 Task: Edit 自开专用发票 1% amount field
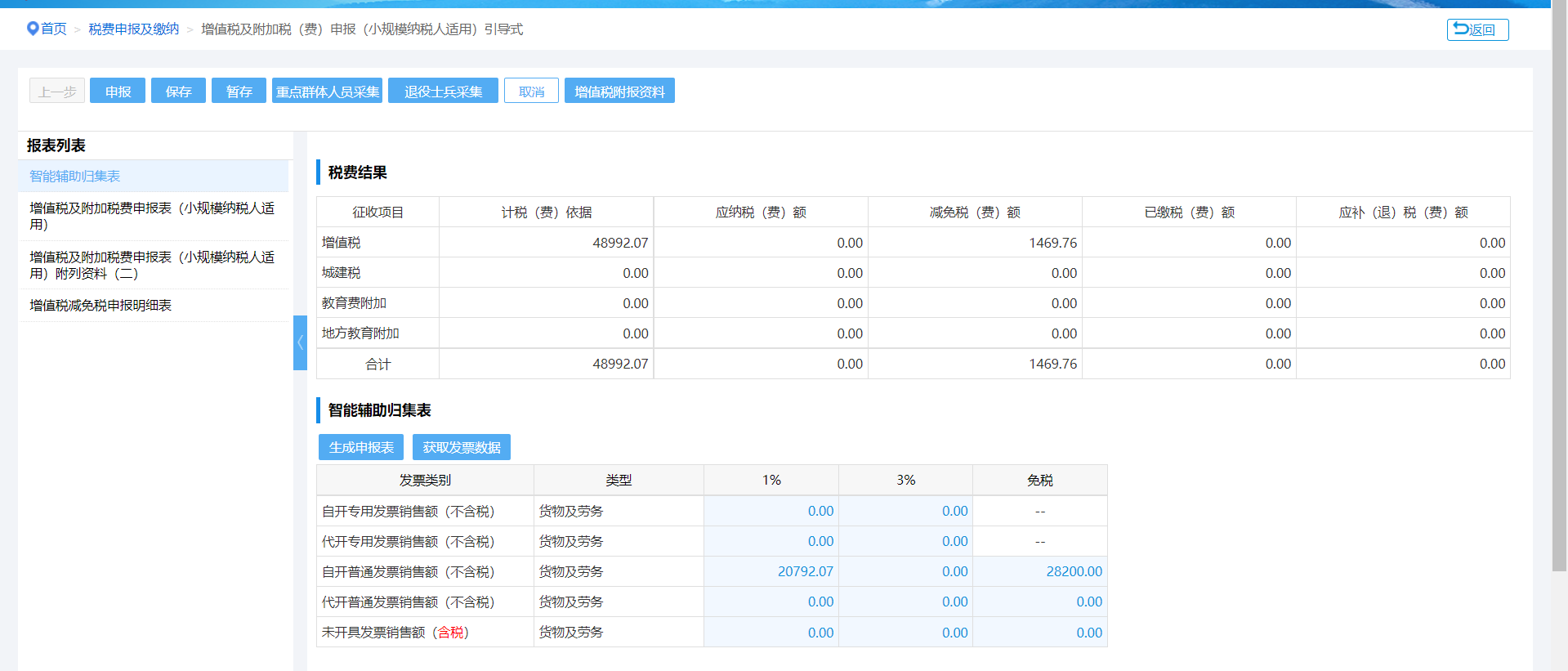(x=771, y=511)
